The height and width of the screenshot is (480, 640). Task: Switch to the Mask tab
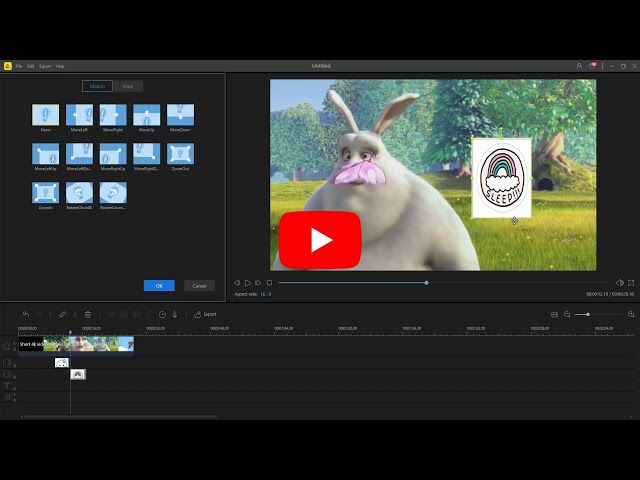point(128,86)
